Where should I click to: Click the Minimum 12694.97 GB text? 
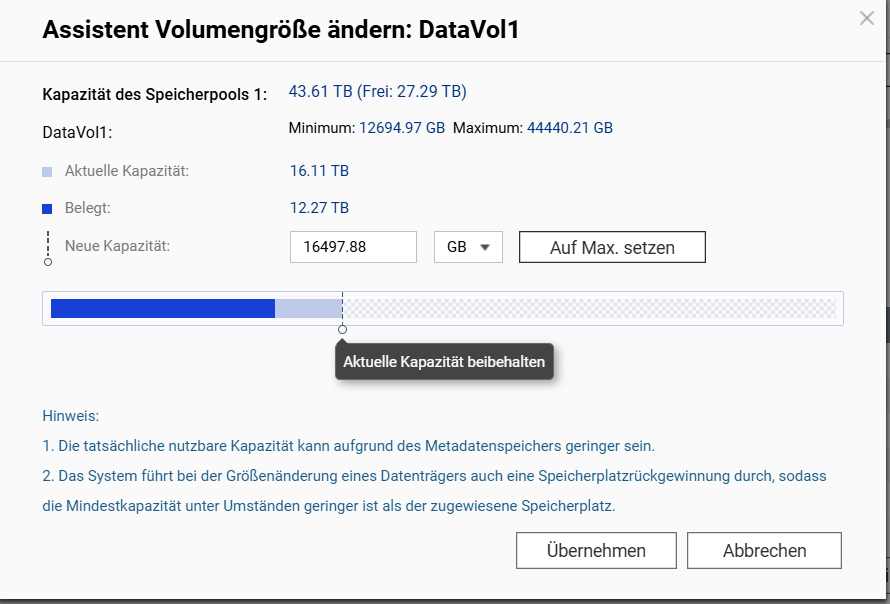(x=366, y=128)
